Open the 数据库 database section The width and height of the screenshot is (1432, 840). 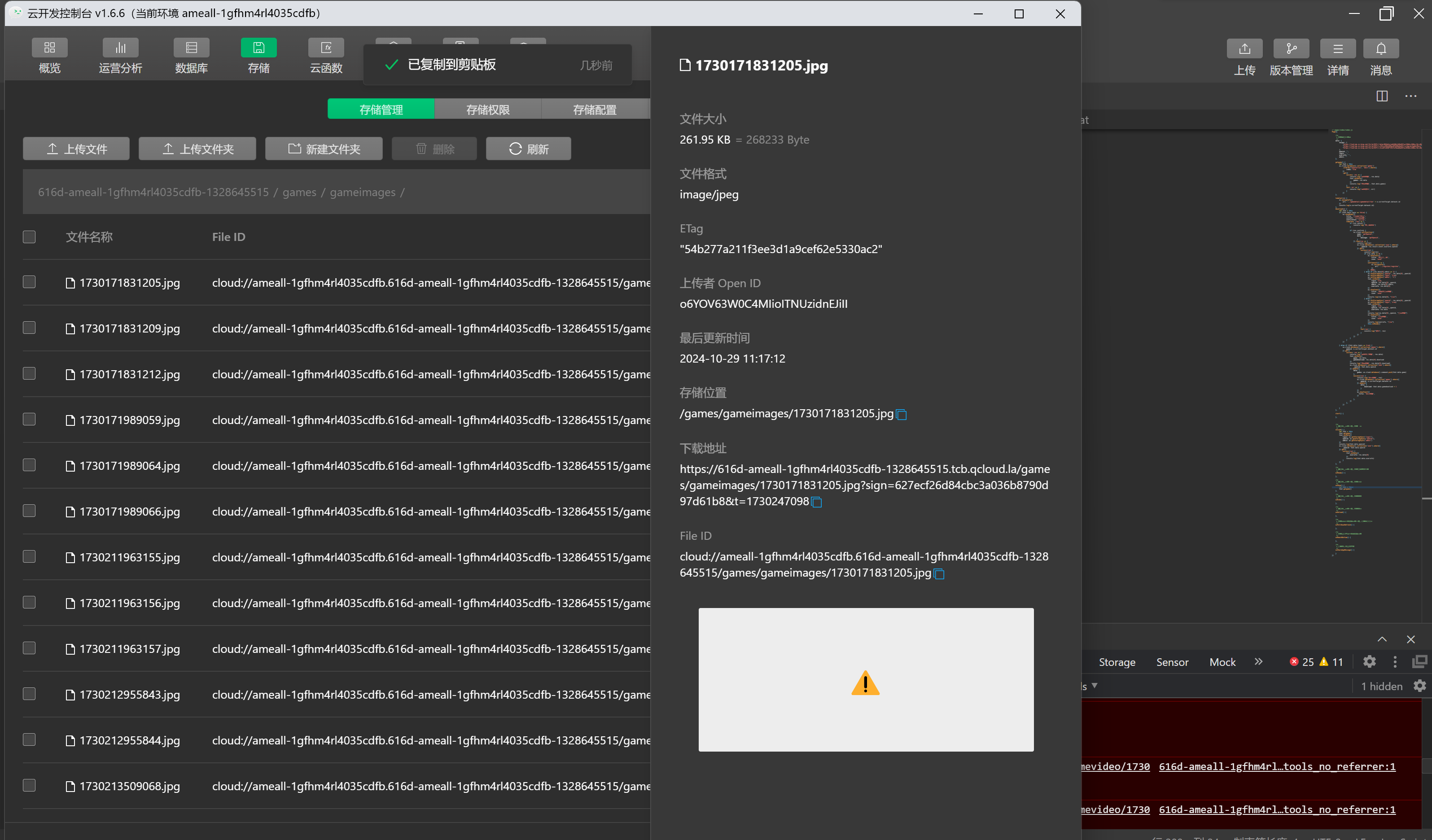click(x=192, y=48)
